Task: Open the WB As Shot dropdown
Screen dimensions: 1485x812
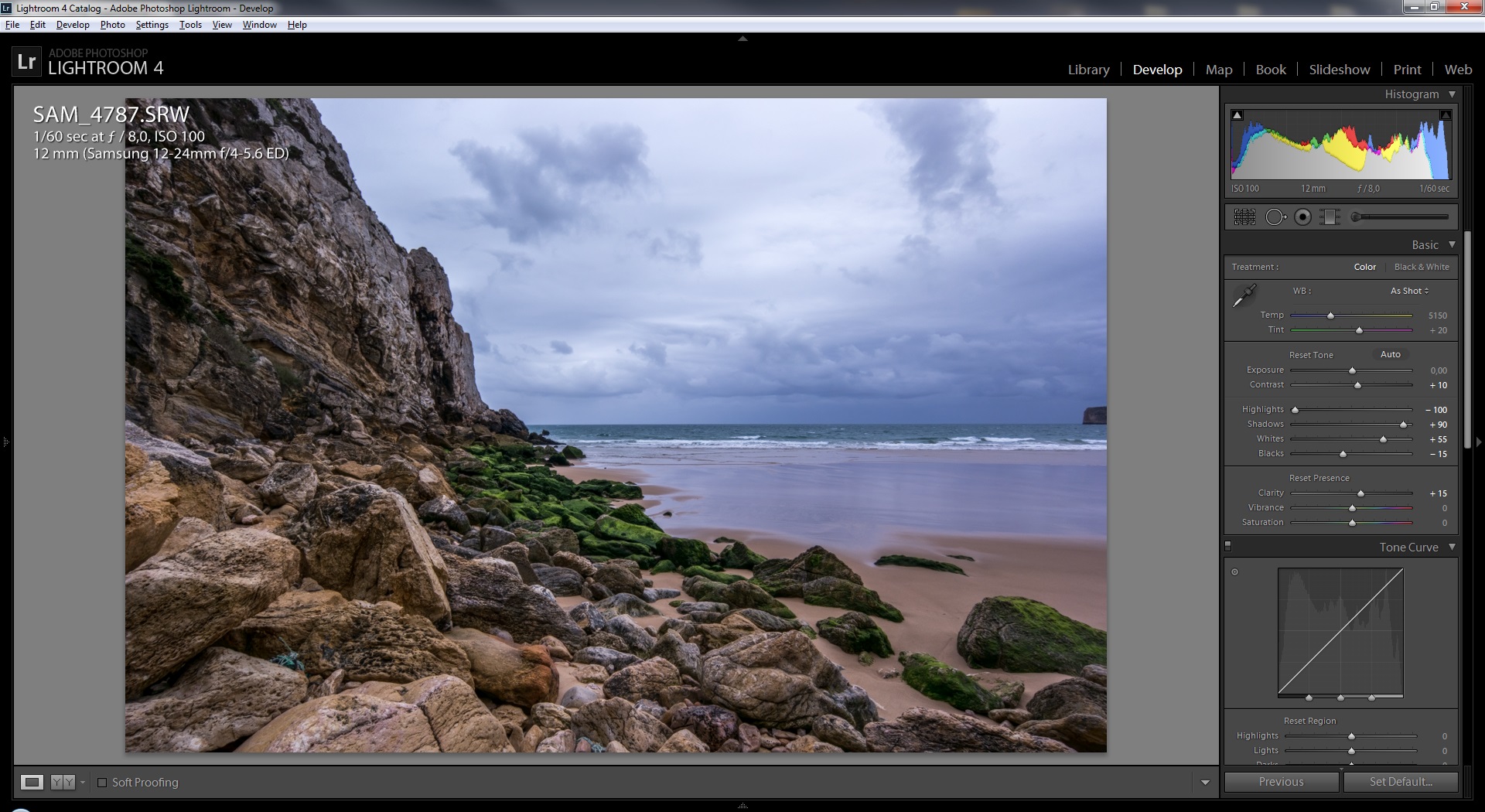Action: (1409, 291)
